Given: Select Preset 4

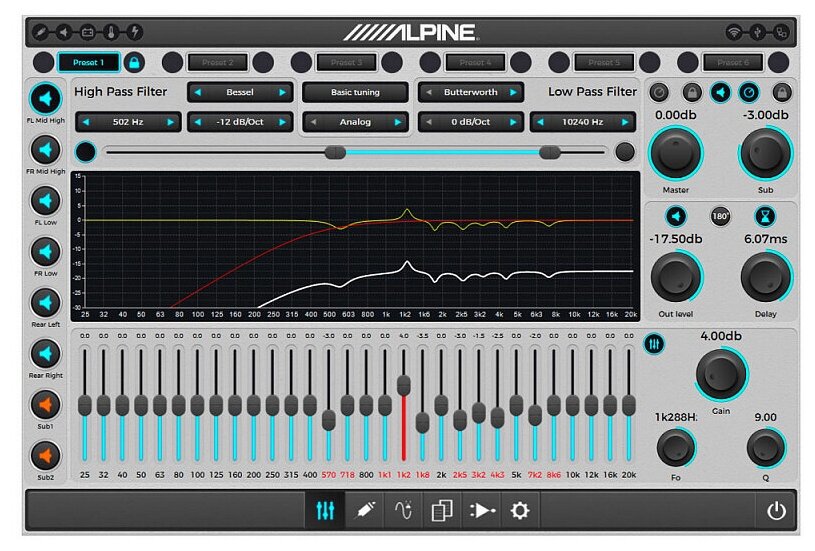Looking at the screenshot, I should (x=475, y=62).
